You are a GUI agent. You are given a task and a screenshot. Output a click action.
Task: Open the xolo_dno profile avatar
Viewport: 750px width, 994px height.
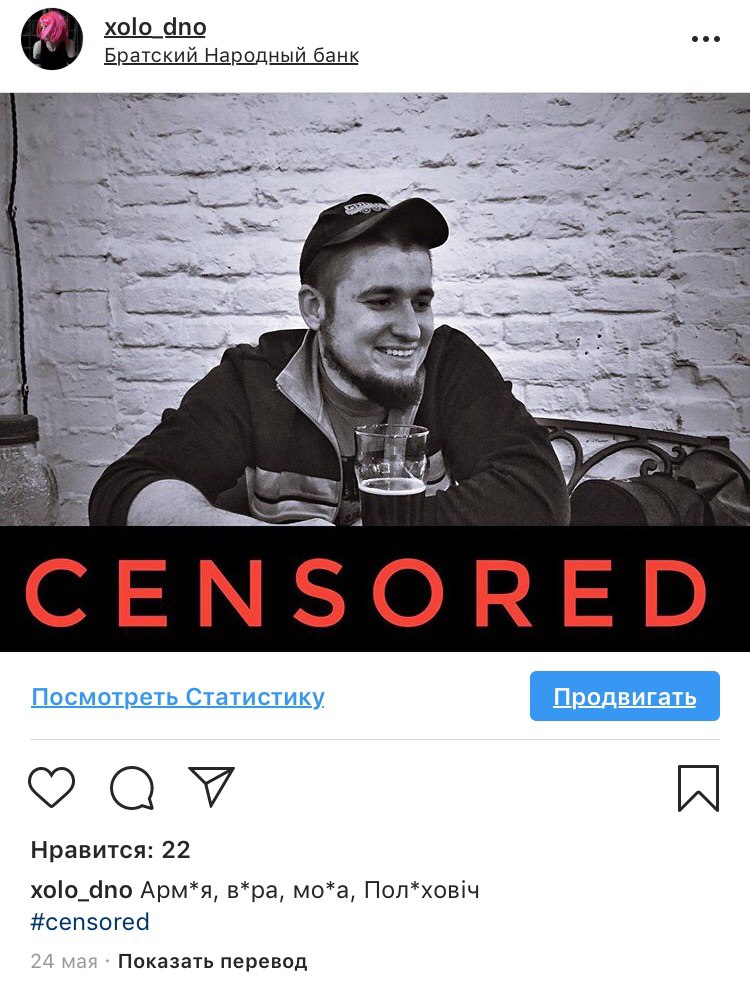pos(52,39)
